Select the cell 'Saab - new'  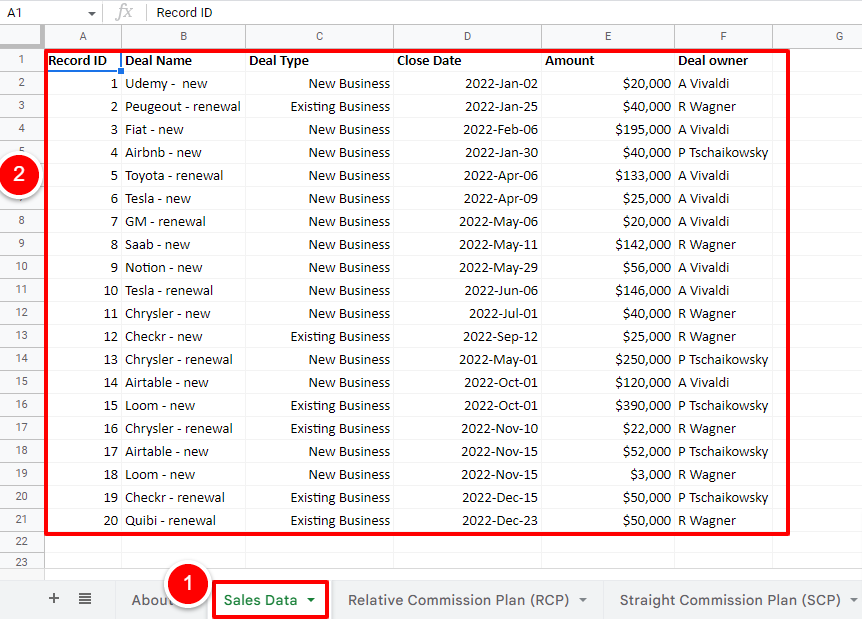tap(184, 245)
